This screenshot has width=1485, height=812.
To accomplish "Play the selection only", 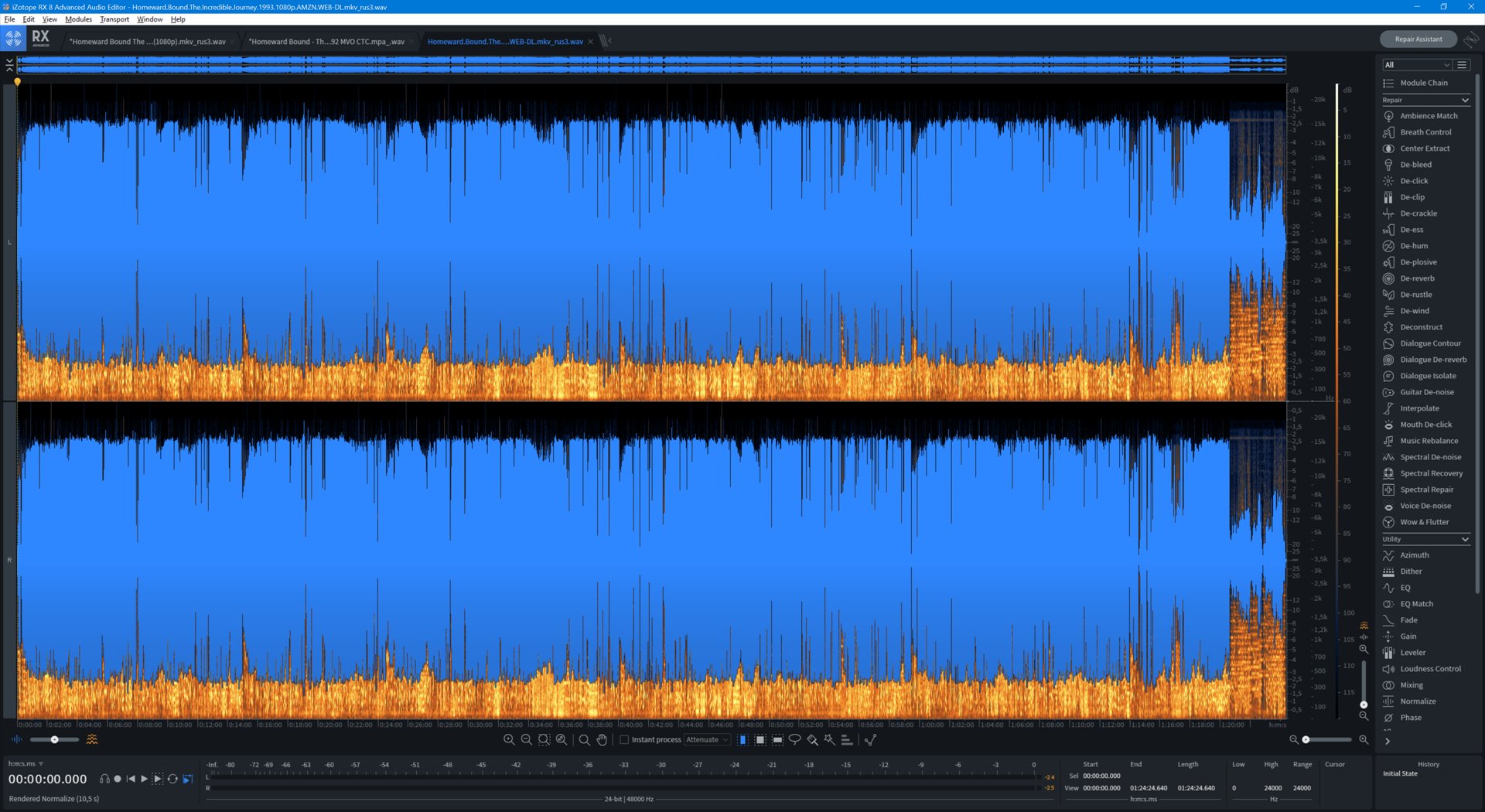I will pyautogui.click(x=158, y=779).
